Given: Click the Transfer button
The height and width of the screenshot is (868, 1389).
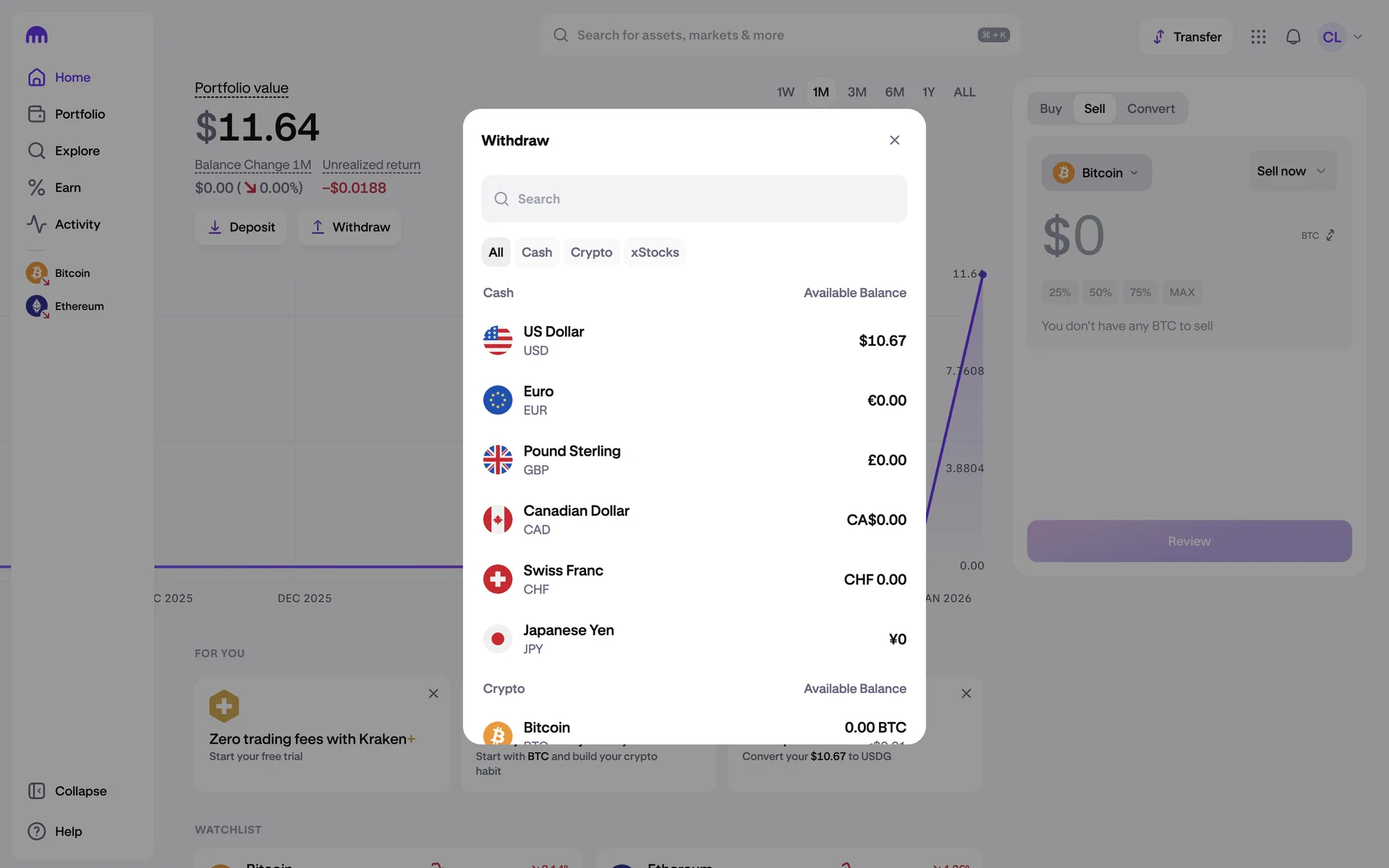Looking at the screenshot, I should coord(1186,37).
